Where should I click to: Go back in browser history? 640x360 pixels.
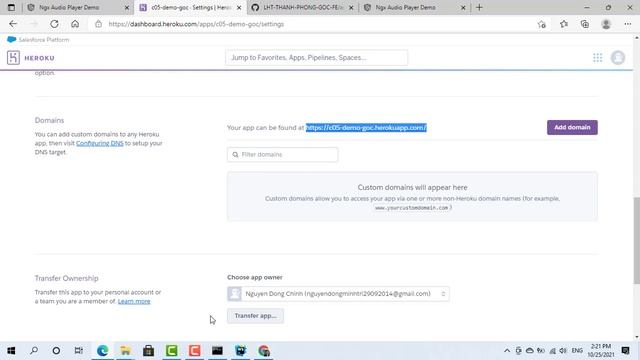click(x=13, y=24)
